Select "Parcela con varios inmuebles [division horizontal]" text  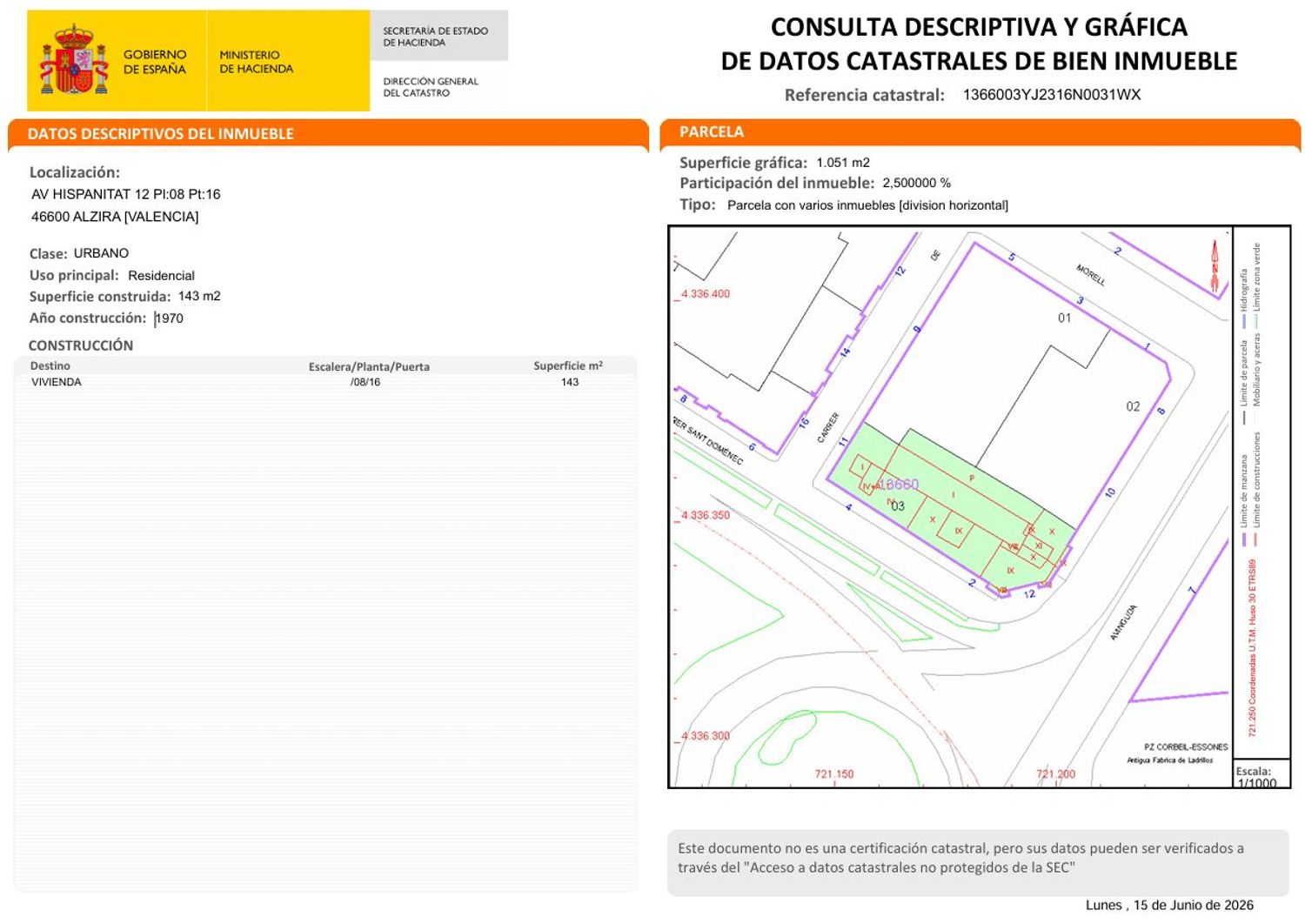(867, 205)
